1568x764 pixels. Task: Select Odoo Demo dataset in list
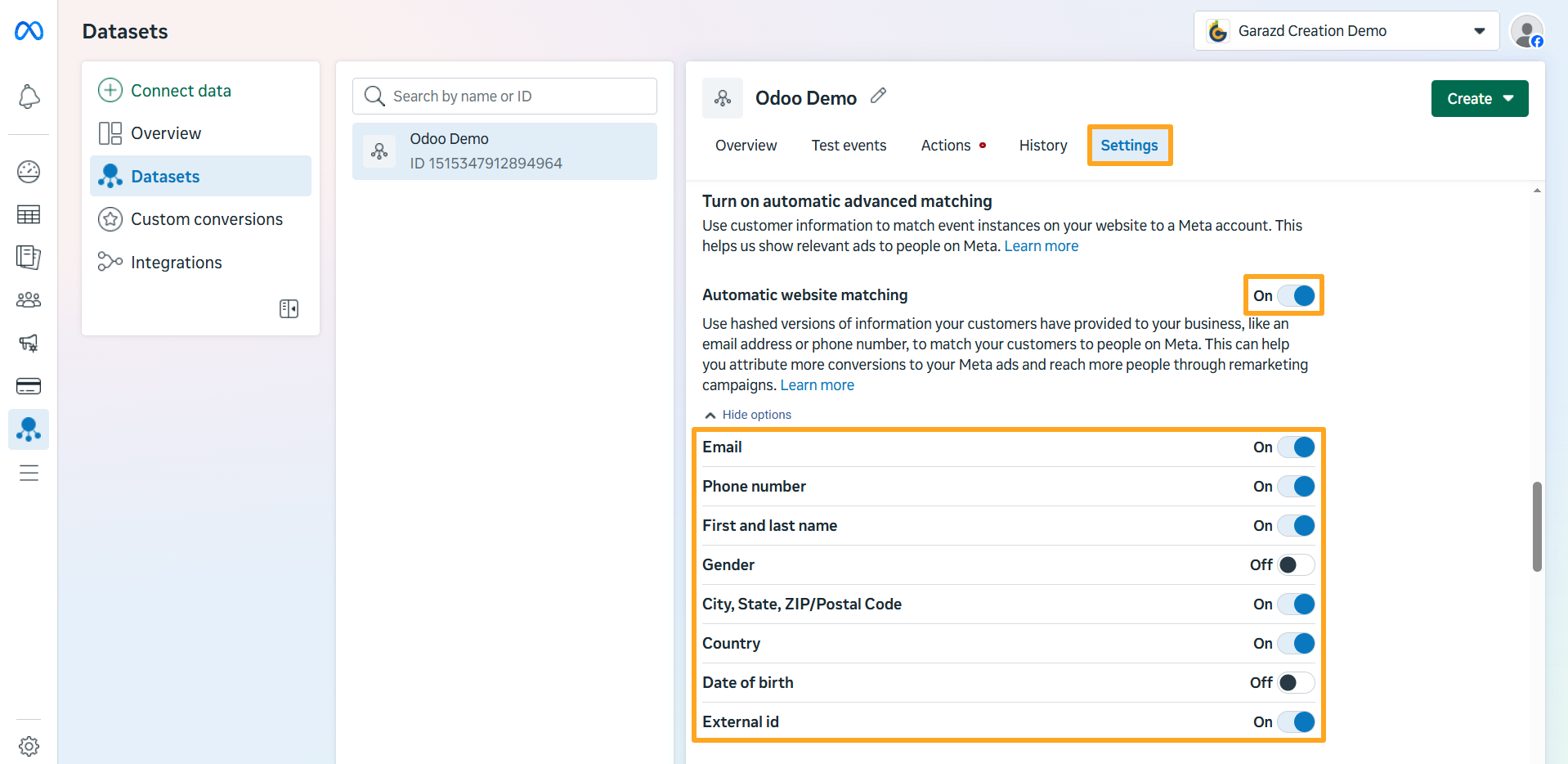point(504,151)
